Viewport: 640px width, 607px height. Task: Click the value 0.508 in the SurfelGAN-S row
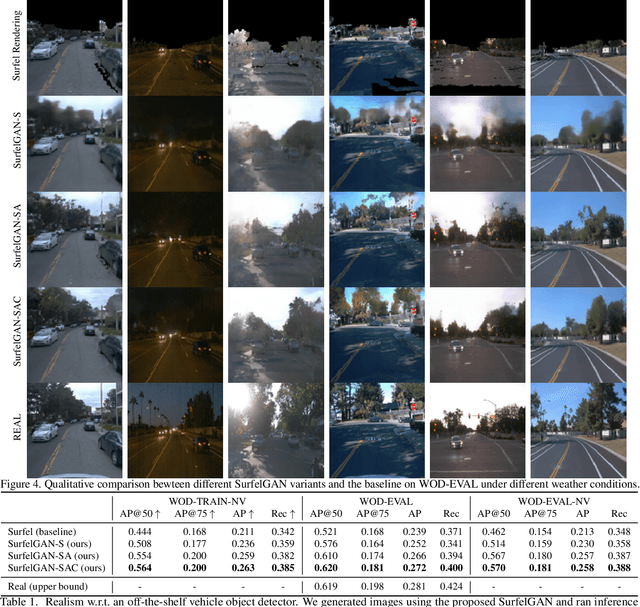pos(140,543)
